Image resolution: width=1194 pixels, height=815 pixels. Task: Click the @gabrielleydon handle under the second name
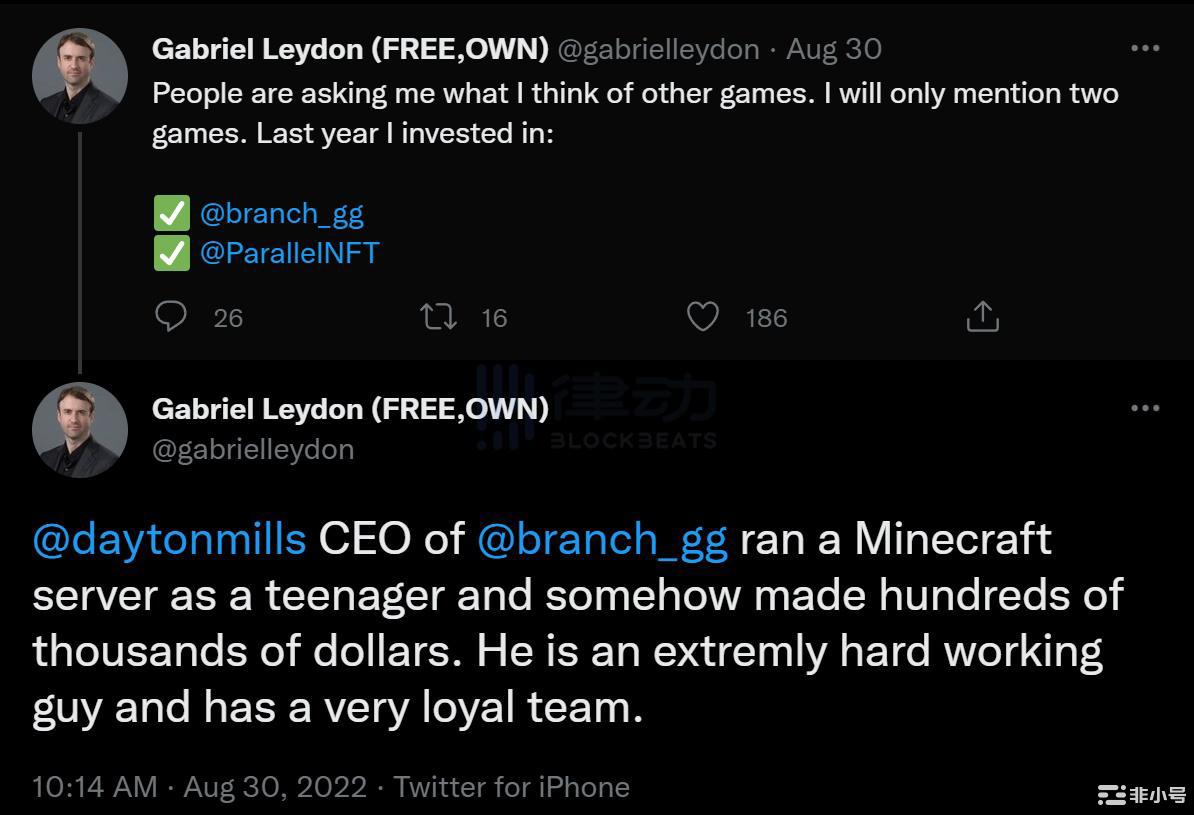tap(253, 449)
